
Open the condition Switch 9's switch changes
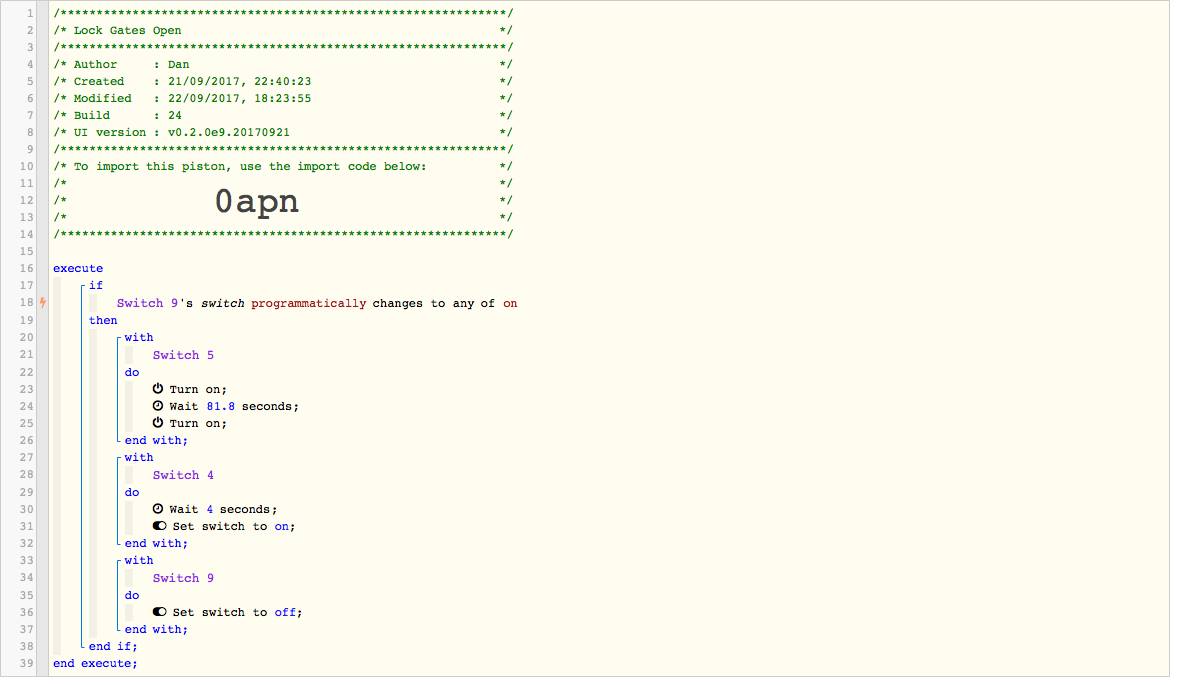[317, 303]
